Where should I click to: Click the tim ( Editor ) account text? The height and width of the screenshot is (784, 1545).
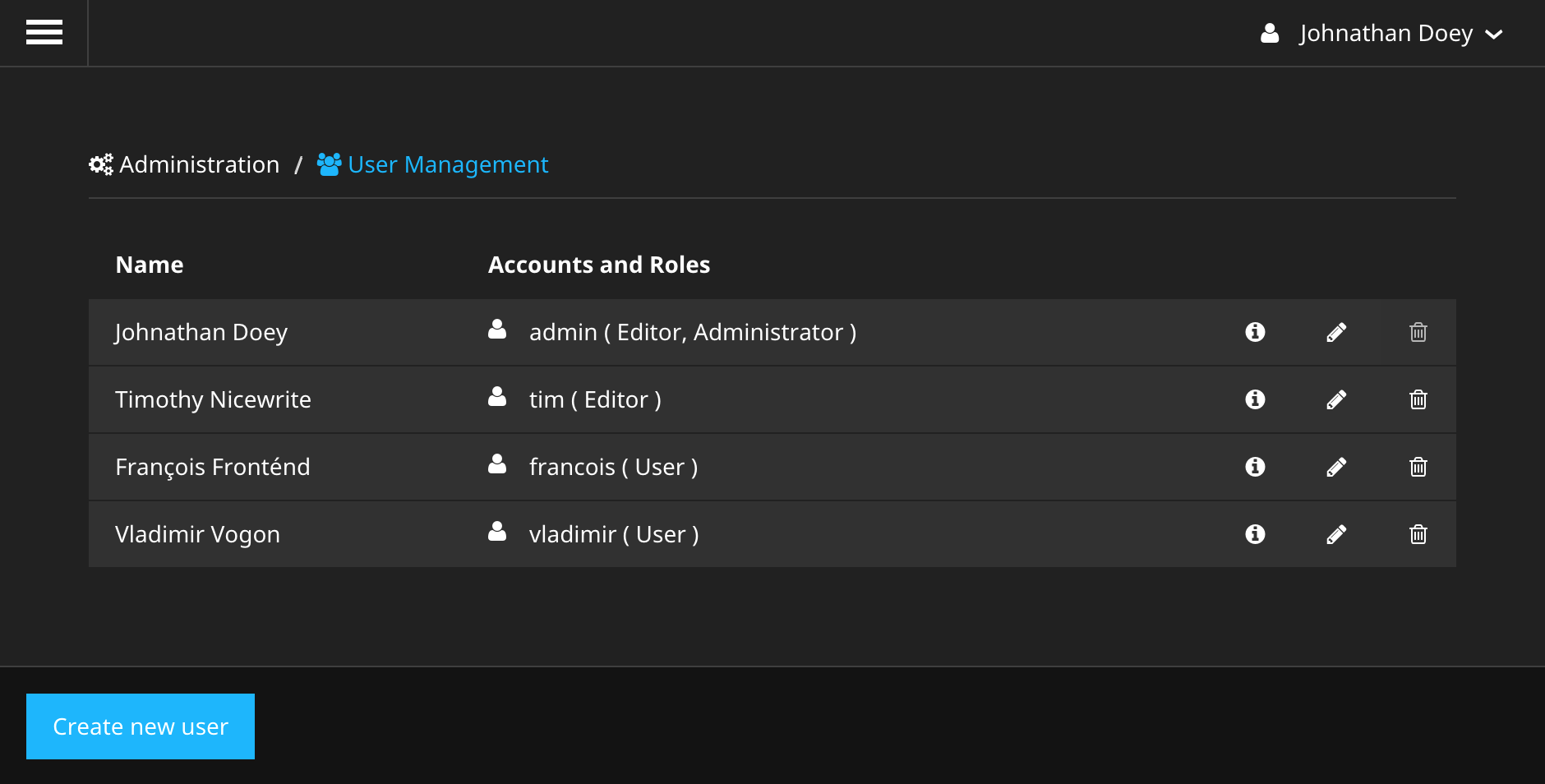(x=595, y=399)
